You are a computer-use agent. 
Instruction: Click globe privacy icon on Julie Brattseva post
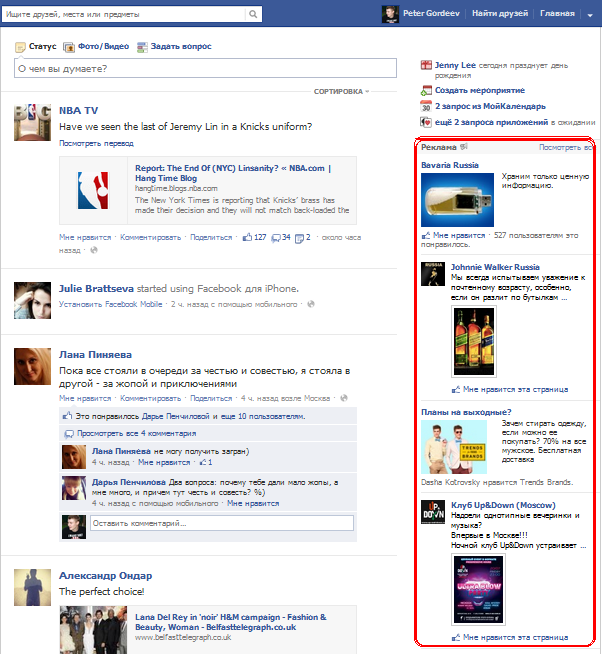[311, 304]
